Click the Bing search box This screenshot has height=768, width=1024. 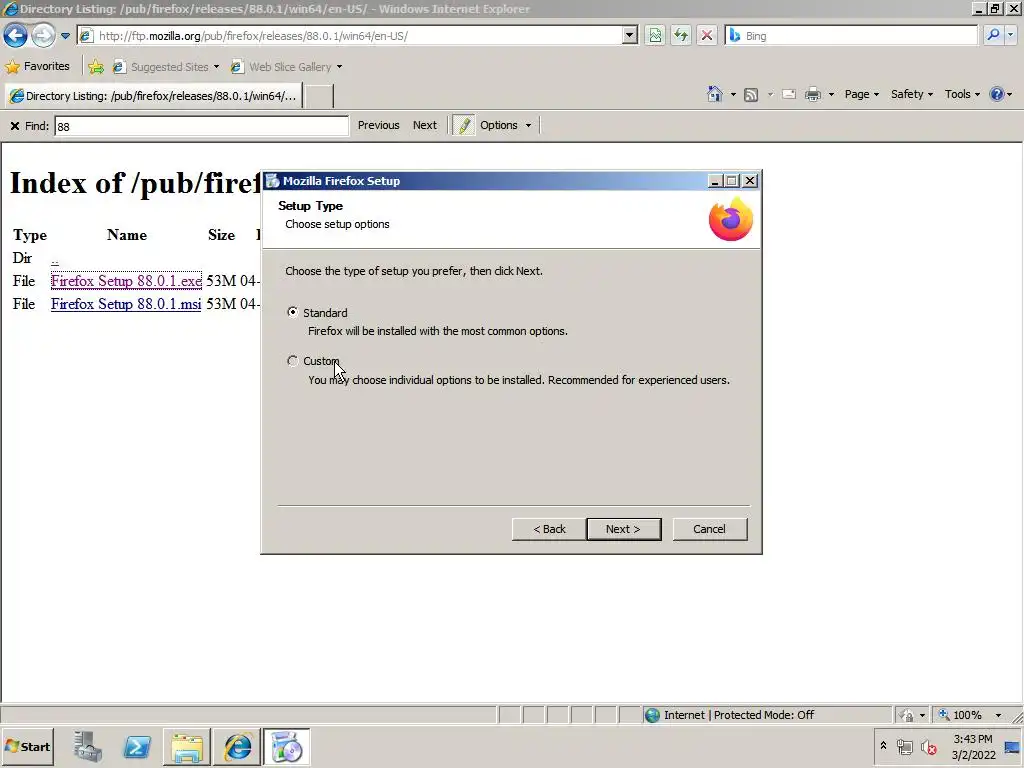pos(851,36)
